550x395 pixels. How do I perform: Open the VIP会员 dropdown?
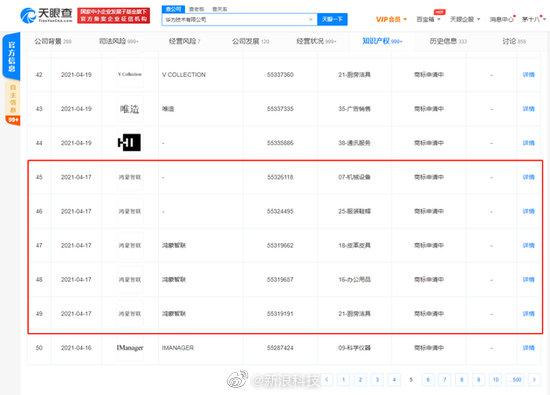point(391,19)
